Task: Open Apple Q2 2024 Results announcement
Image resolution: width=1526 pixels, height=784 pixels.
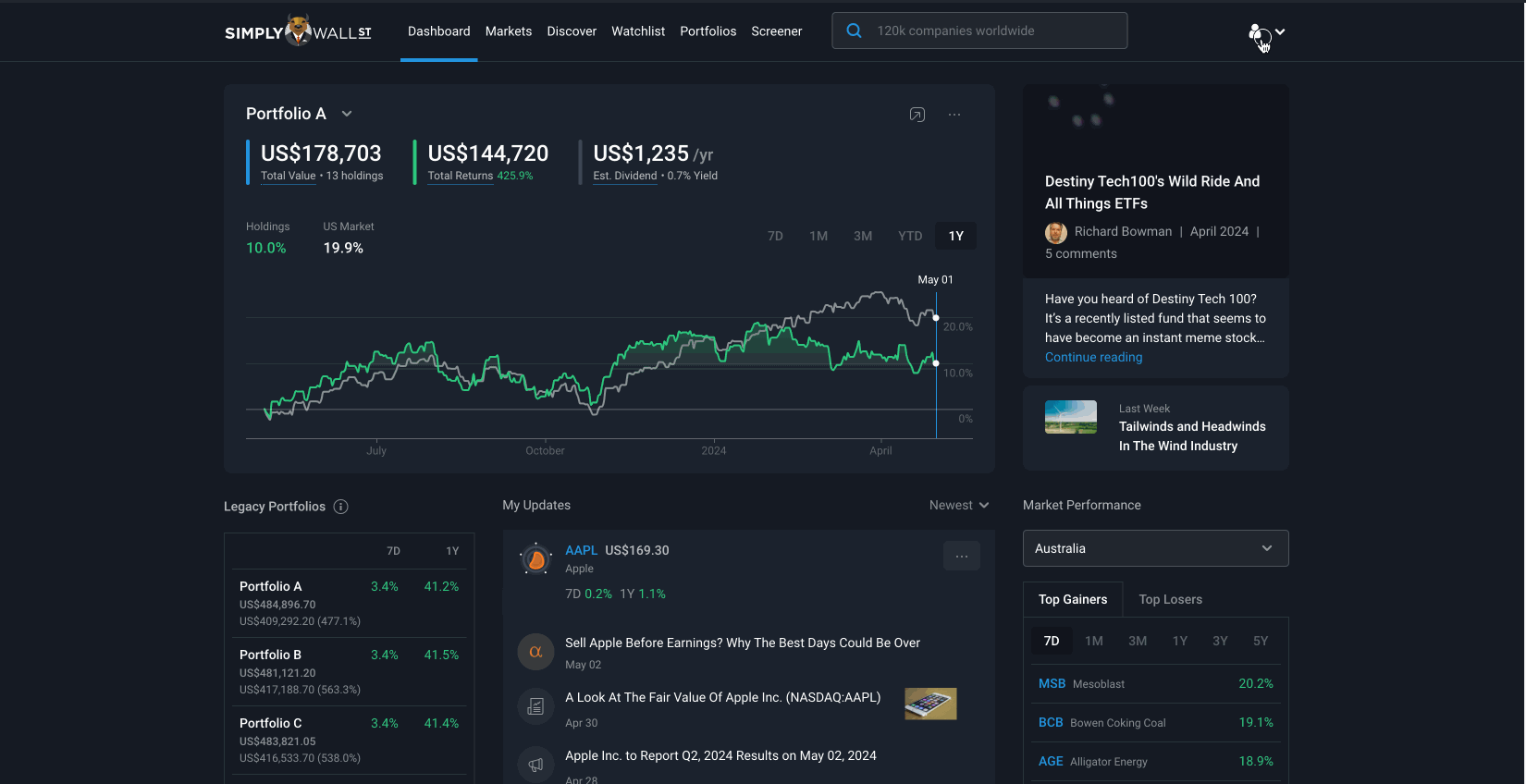Action: point(721,755)
